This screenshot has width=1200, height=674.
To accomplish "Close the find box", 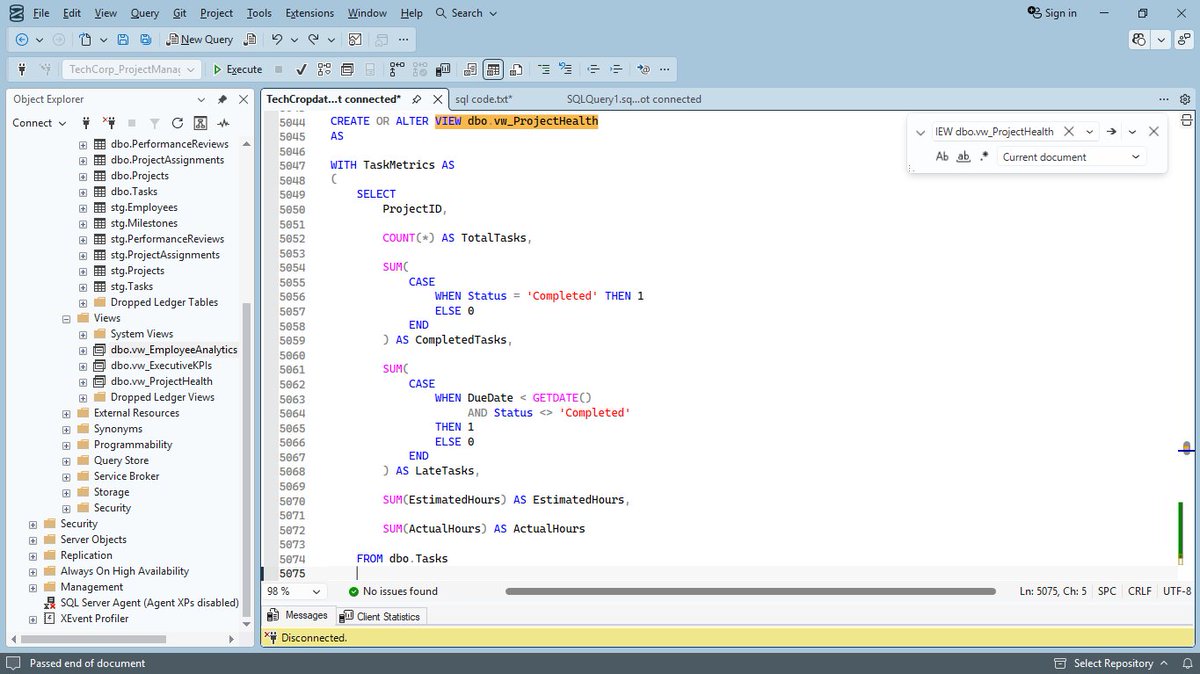I will click(1153, 131).
